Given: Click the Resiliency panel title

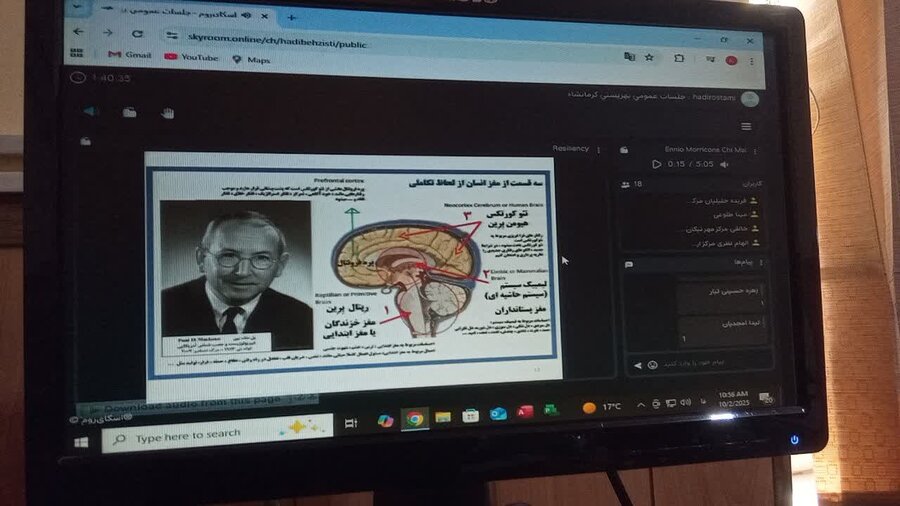Looking at the screenshot, I should click(x=571, y=148).
